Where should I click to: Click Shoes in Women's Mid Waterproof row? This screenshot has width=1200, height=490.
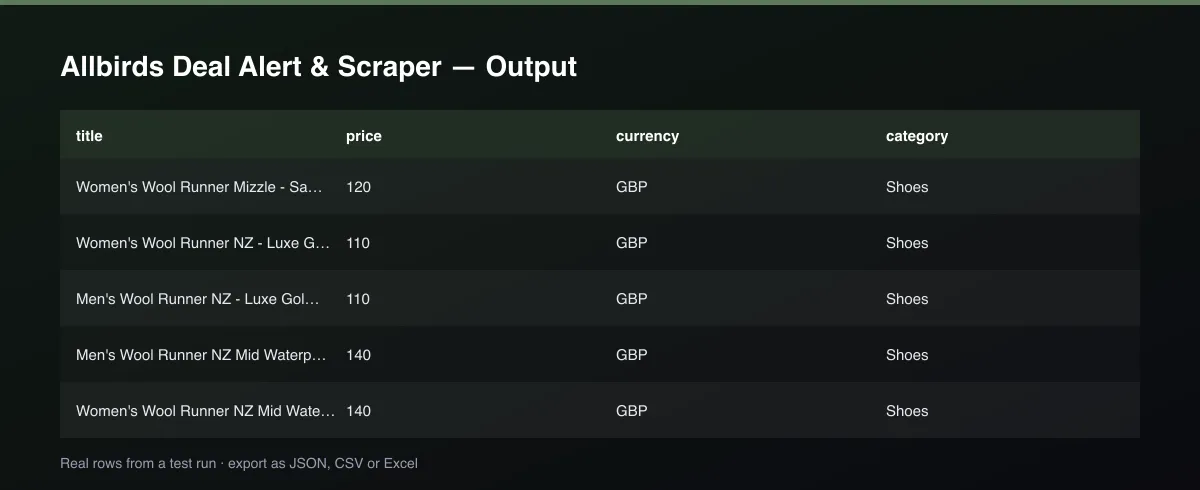[907, 411]
